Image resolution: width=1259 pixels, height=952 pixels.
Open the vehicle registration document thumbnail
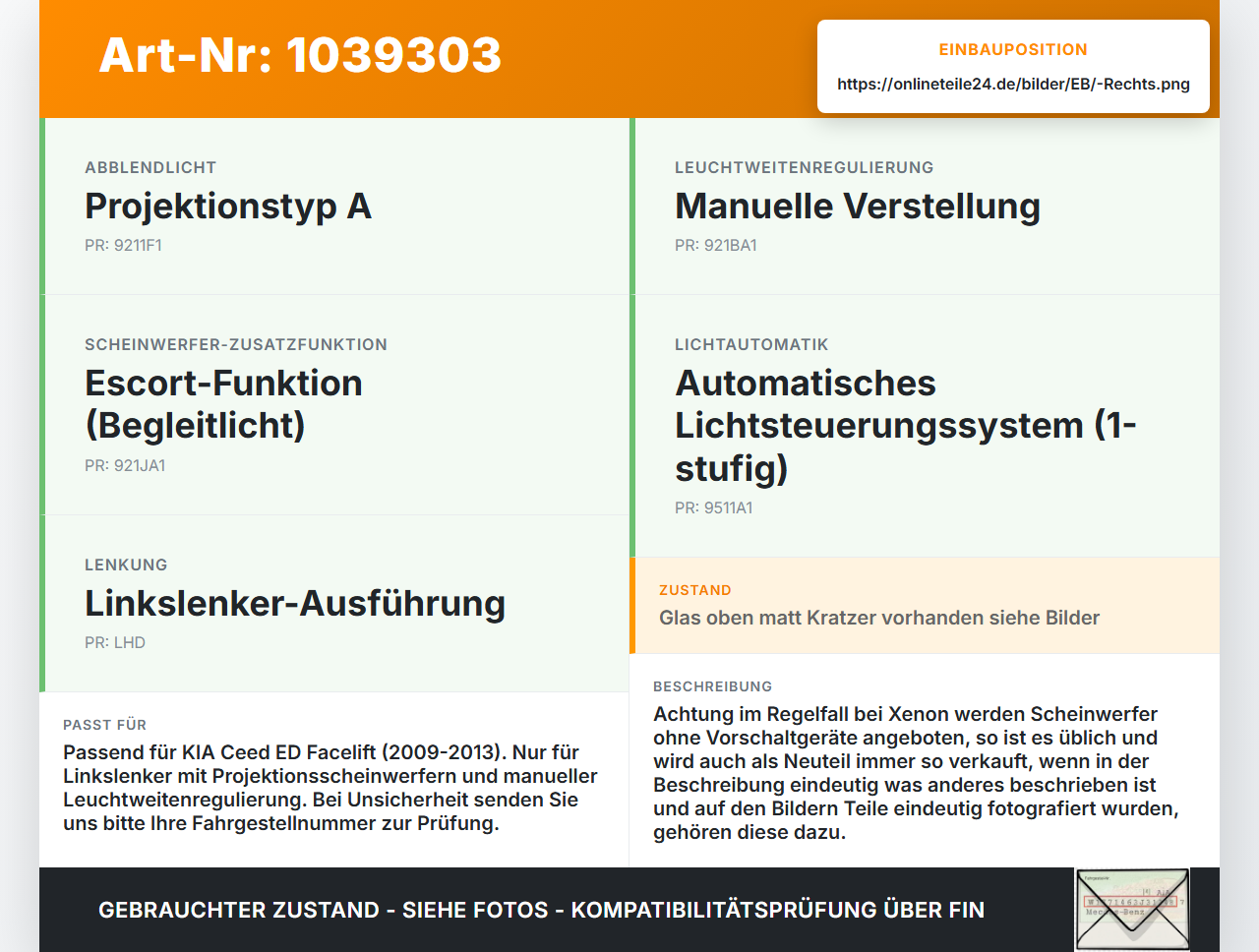1133,910
